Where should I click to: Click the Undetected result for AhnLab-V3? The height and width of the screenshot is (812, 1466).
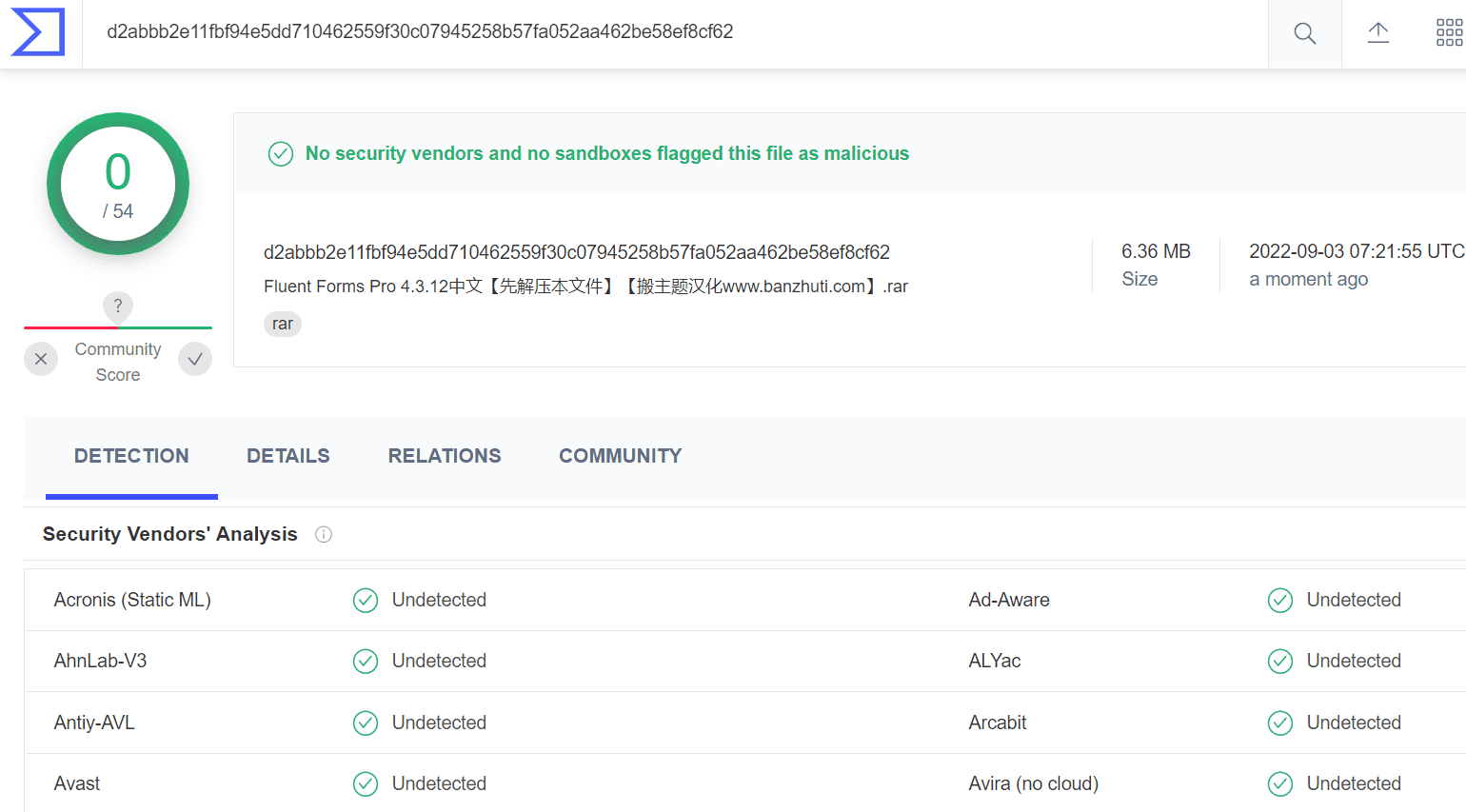[x=439, y=661]
